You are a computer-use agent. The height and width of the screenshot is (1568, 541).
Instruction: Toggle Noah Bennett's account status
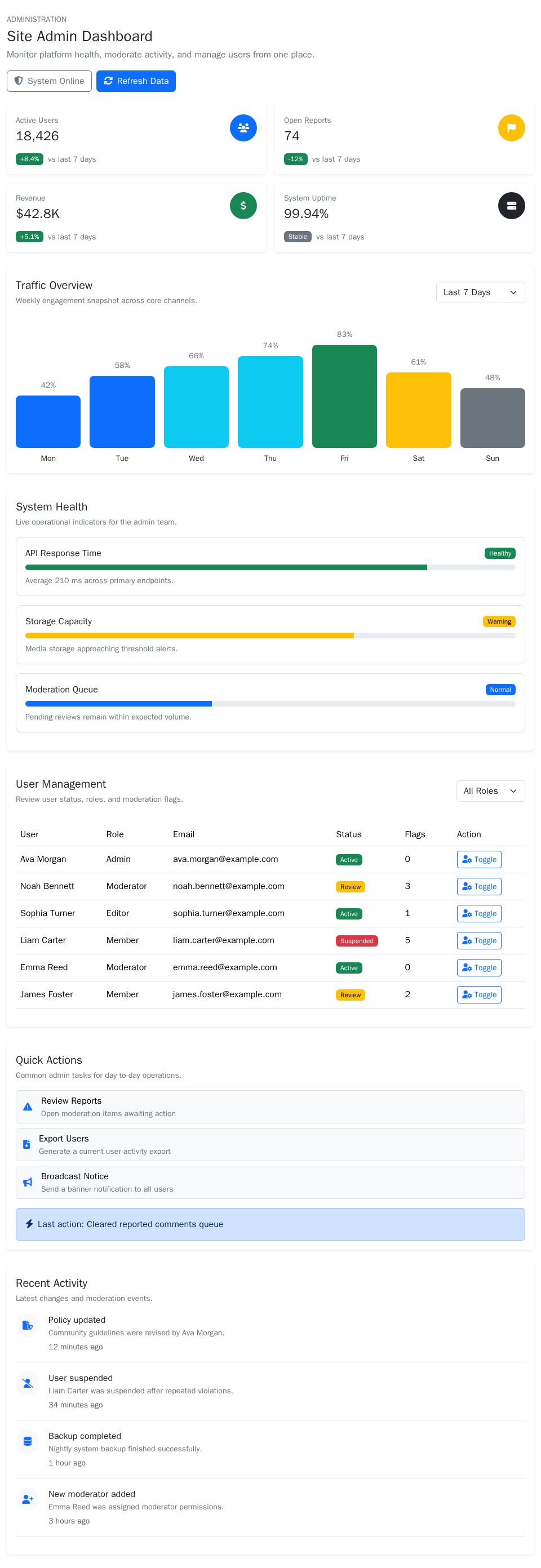pos(479,886)
